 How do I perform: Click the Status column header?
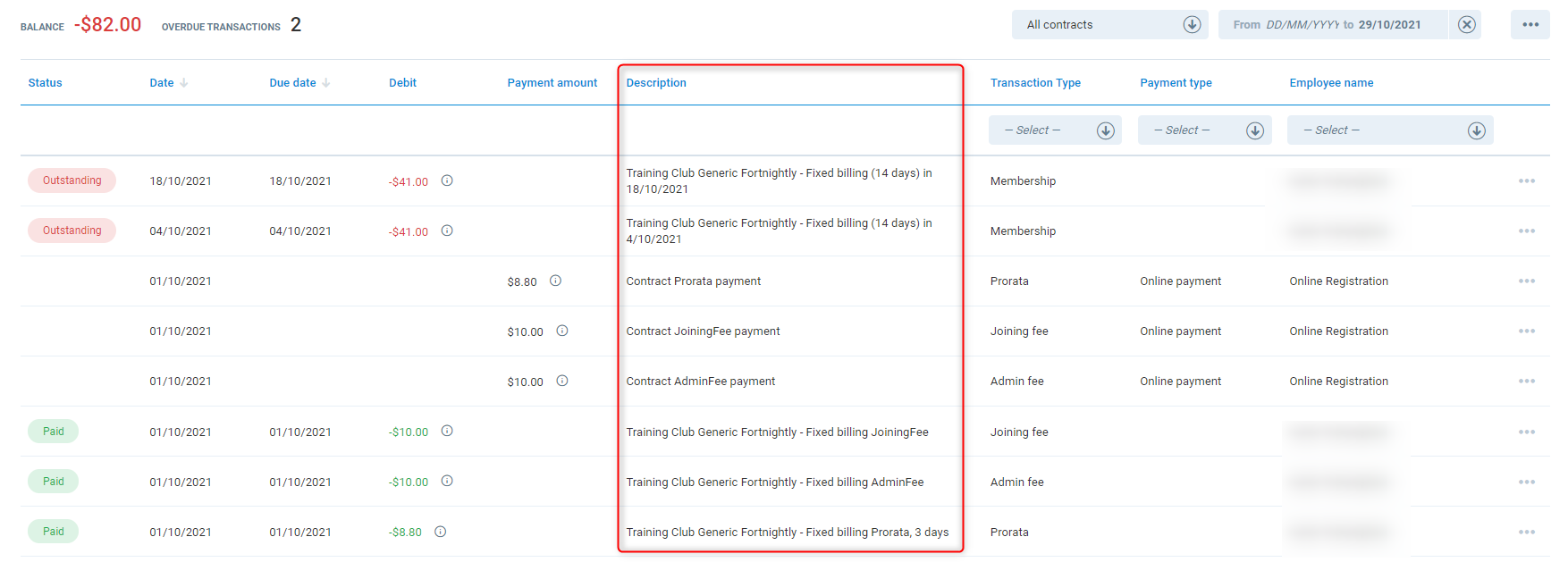45,83
